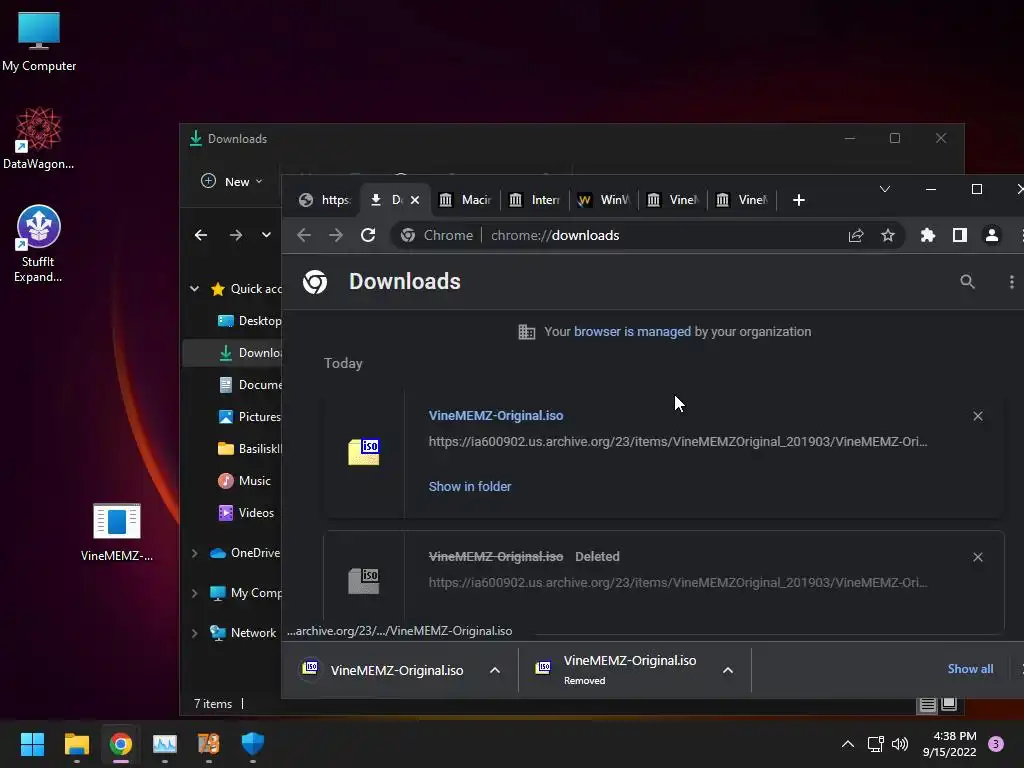Viewport: 1024px width, 768px height.
Task: Switch to the WinW tab
Action: coord(604,200)
